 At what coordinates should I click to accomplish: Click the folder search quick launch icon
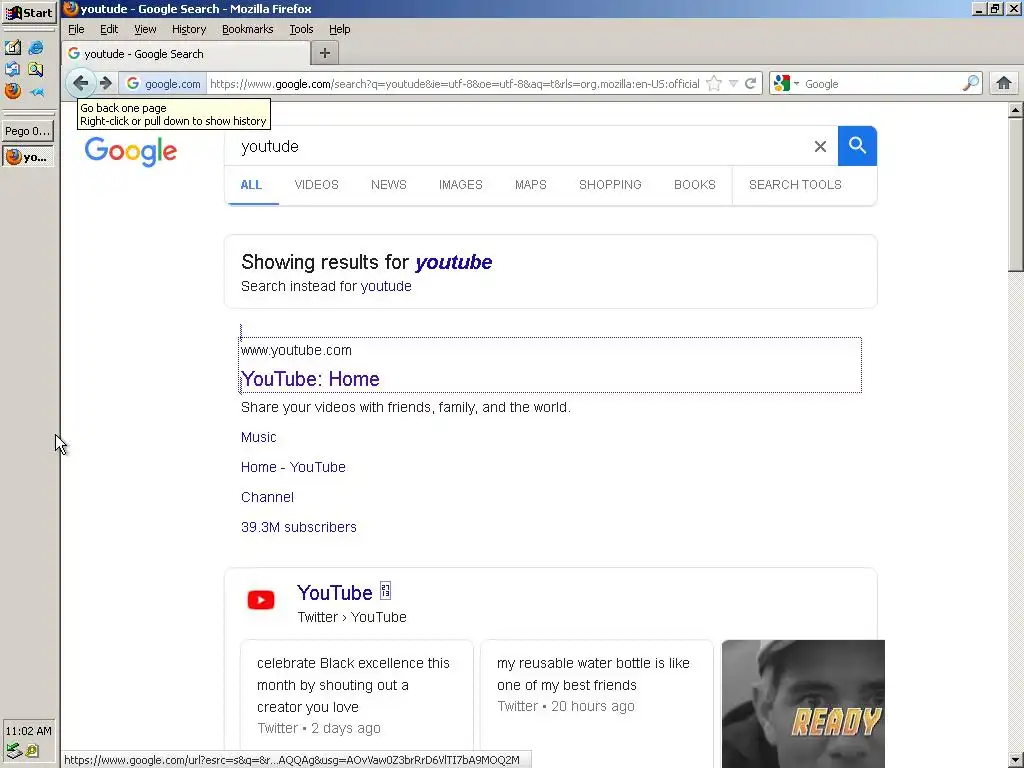[x=36, y=69]
